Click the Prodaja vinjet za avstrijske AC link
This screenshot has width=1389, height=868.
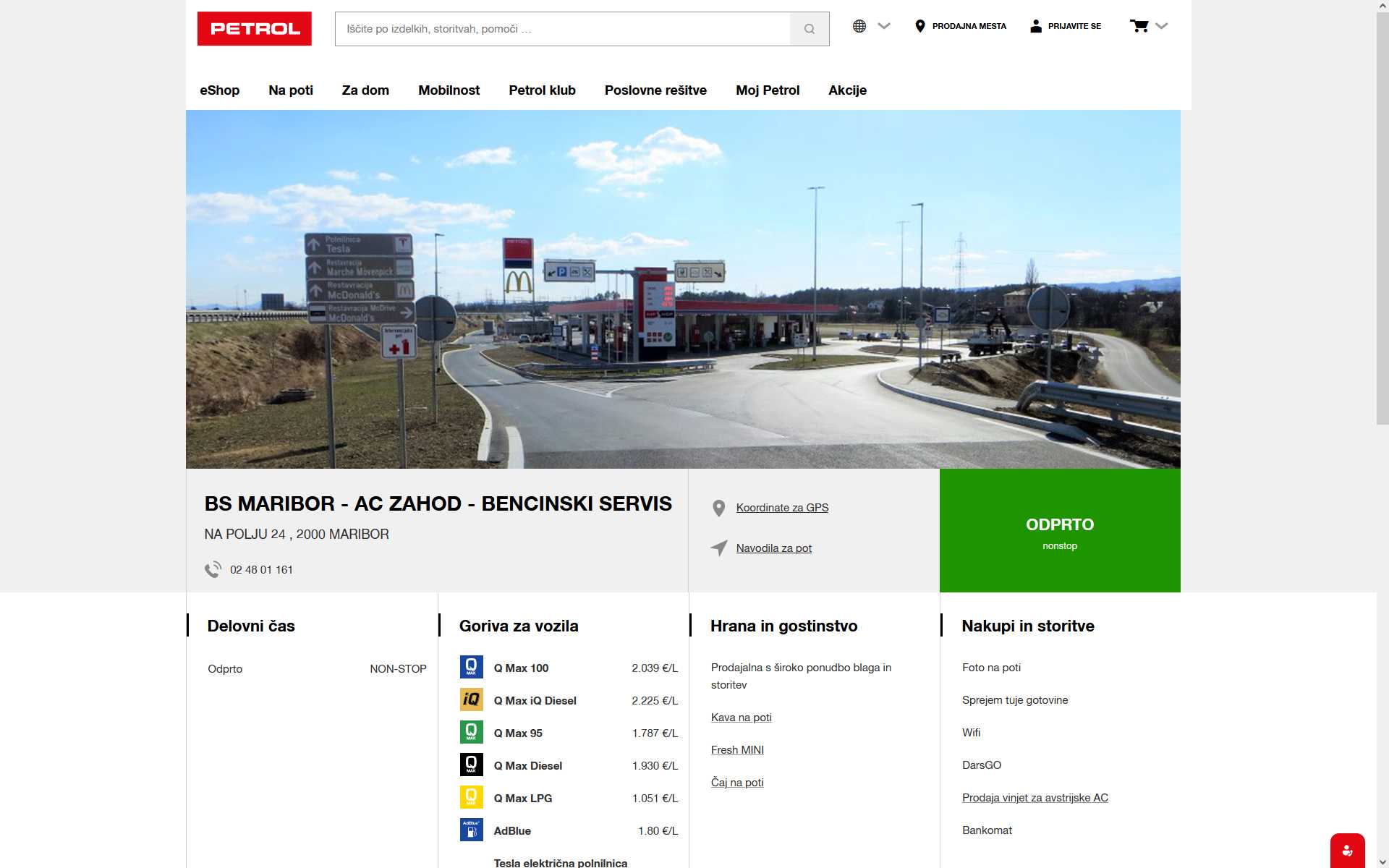1035,797
